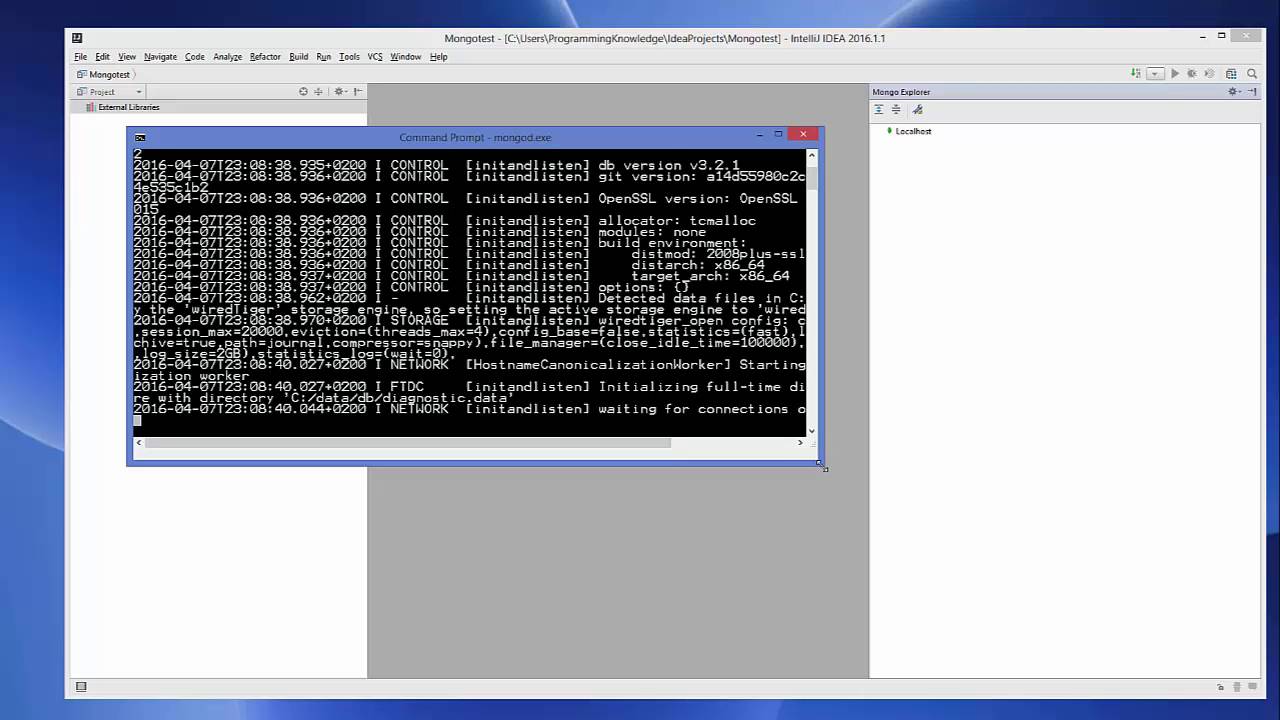Click the Debug bug icon
The width and height of the screenshot is (1280, 720).
pyautogui.click(x=1192, y=74)
